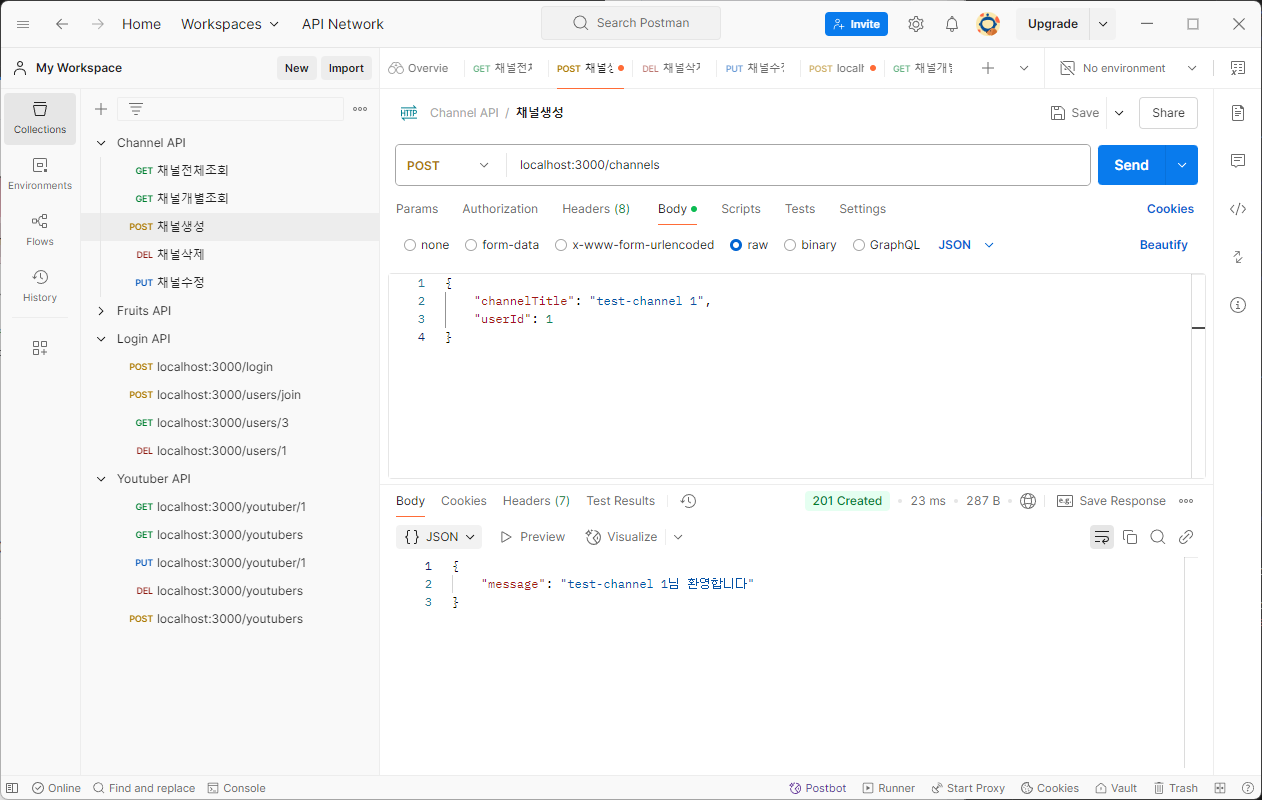Screen dimensions: 1262x800
Task: Open the Upgrade arrow dropdown
Action: (1103, 24)
